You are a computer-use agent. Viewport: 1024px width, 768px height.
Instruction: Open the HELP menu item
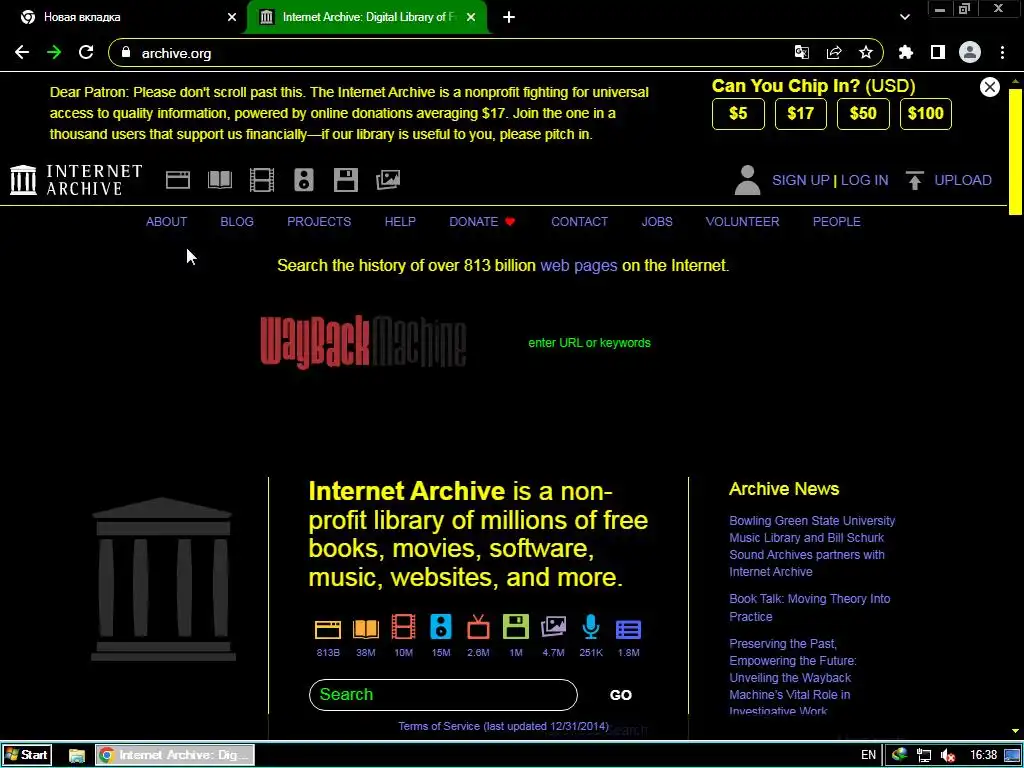400,221
